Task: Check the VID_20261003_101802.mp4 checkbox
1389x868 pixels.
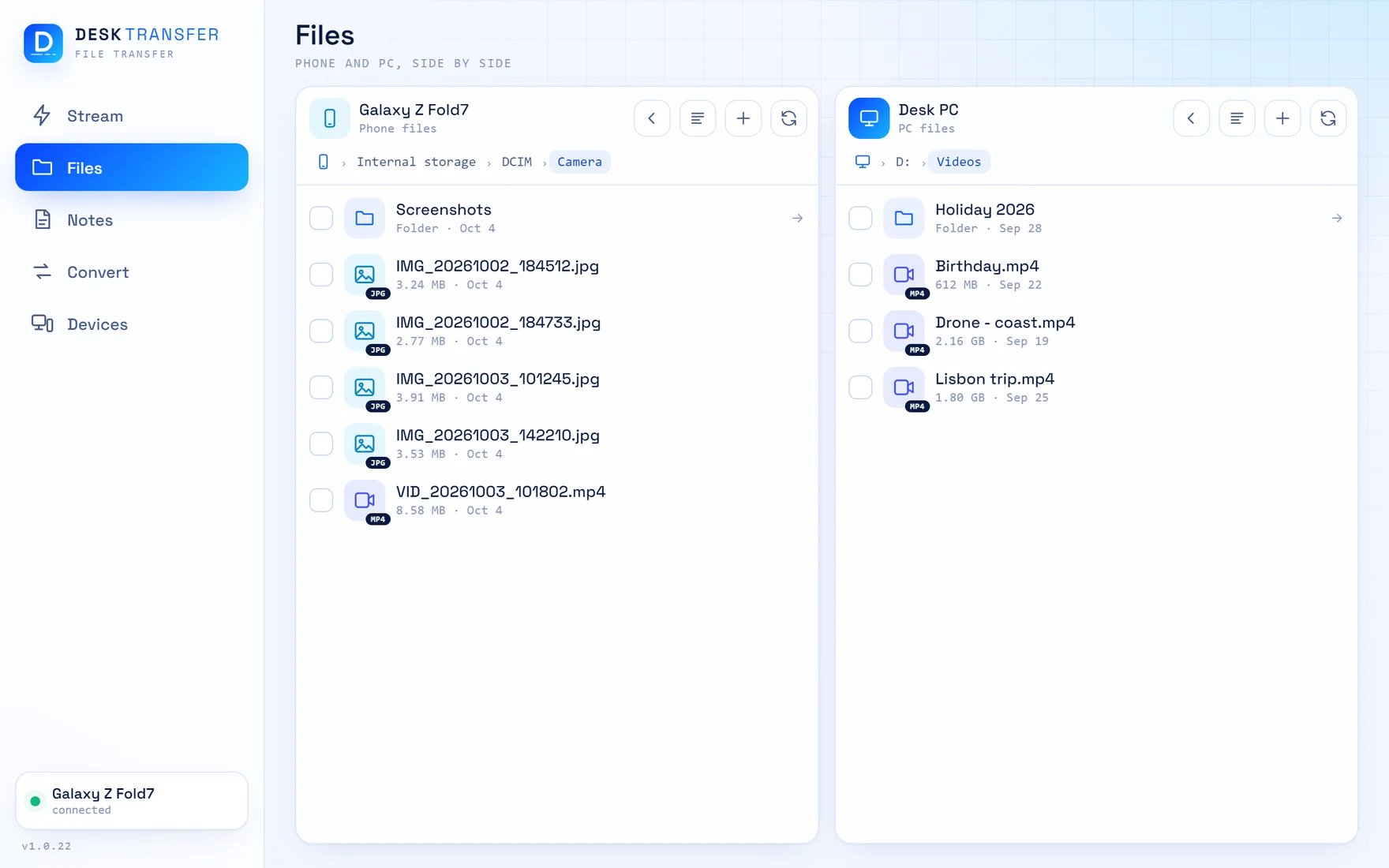Action: pos(321,500)
